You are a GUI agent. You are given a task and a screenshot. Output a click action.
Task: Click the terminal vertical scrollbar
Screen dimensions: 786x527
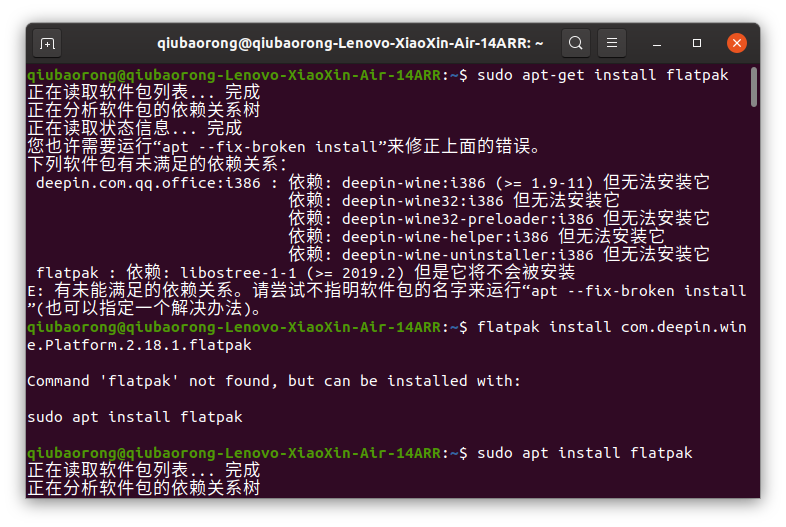click(x=754, y=88)
